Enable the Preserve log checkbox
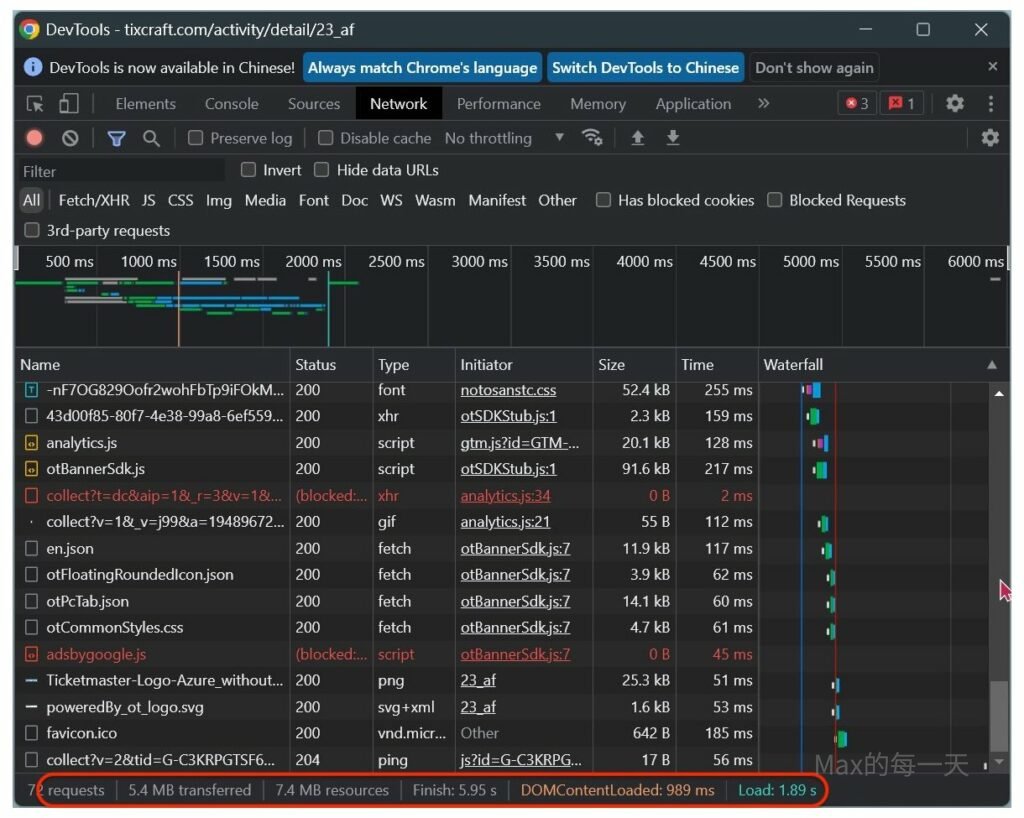This screenshot has width=1024, height=818. pos(196,138)
